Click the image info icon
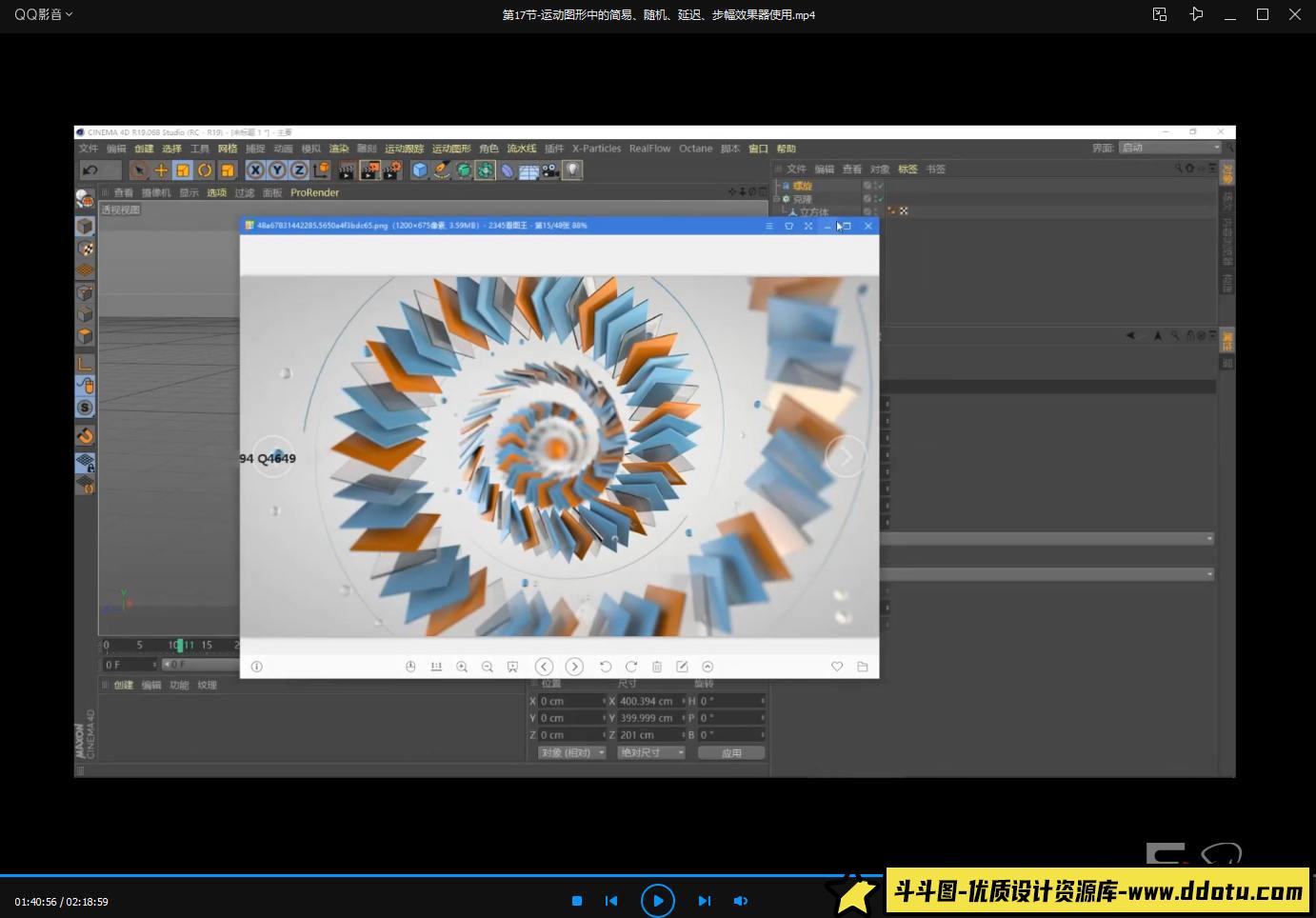The height and width of the screenshot is (918, 1316). pos(256,667)
